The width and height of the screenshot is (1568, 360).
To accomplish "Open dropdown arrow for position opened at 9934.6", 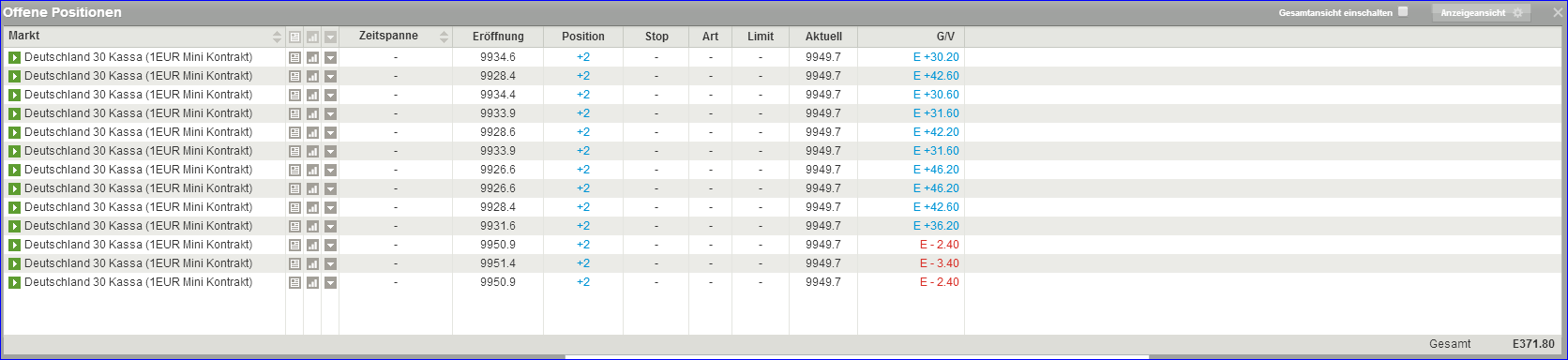I will point(330,57).
